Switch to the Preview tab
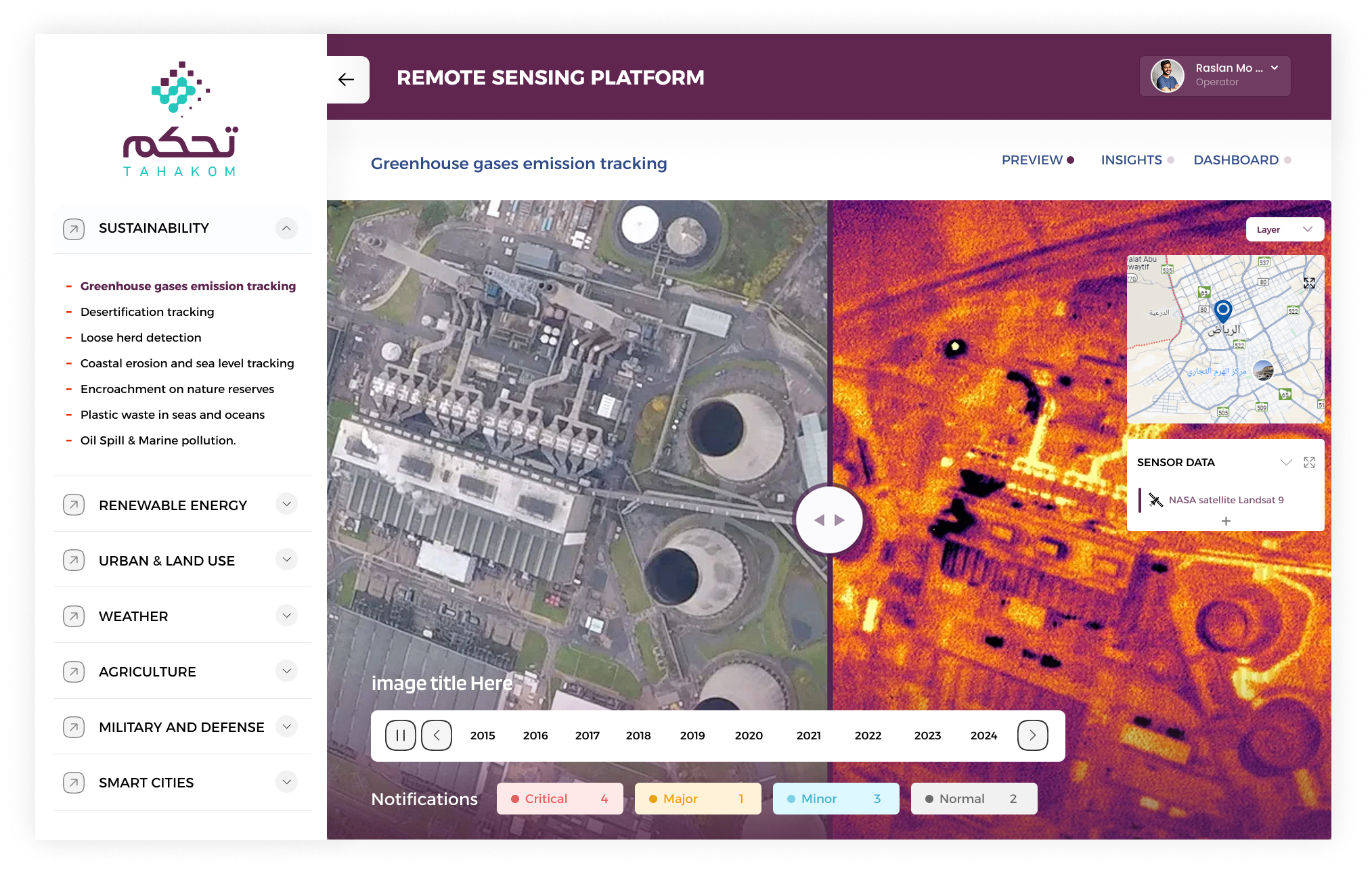This screenshot has width=1372, height=872. point(1038,160)
